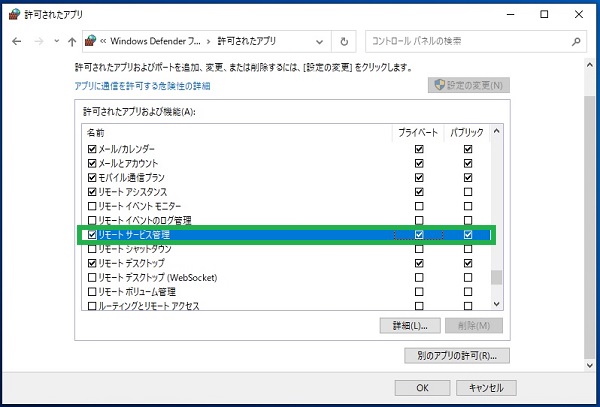
Task: Select the リモート イベントのログ管理 row text
Action: click(145, 220)
